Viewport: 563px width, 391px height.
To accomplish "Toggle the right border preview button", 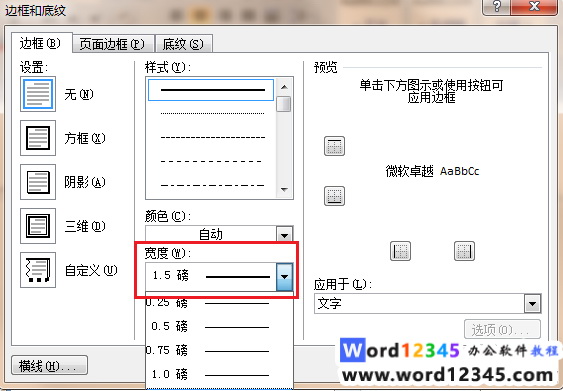I will [464, 251].
